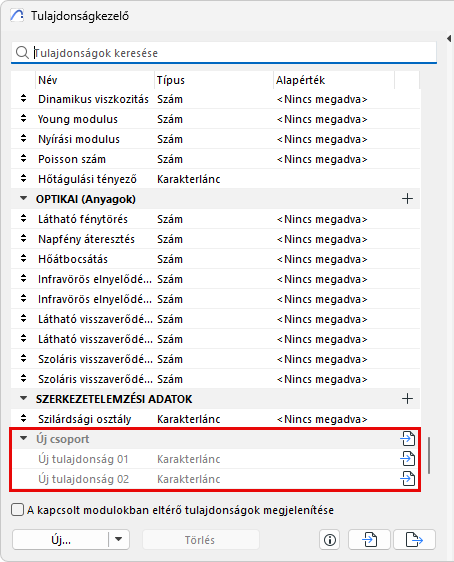Click reorder handle of Szilárdsági osztály

pos(23,419)
